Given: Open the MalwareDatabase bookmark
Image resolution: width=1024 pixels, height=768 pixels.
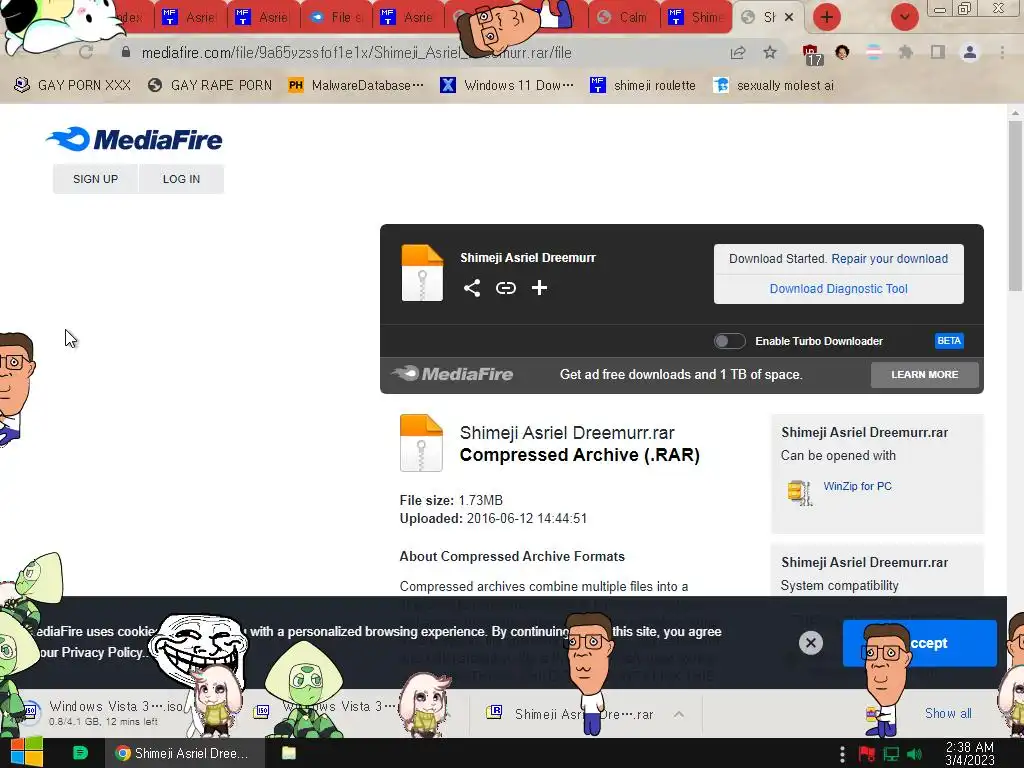Looking at the screenshot, I should tap(357, 85).
